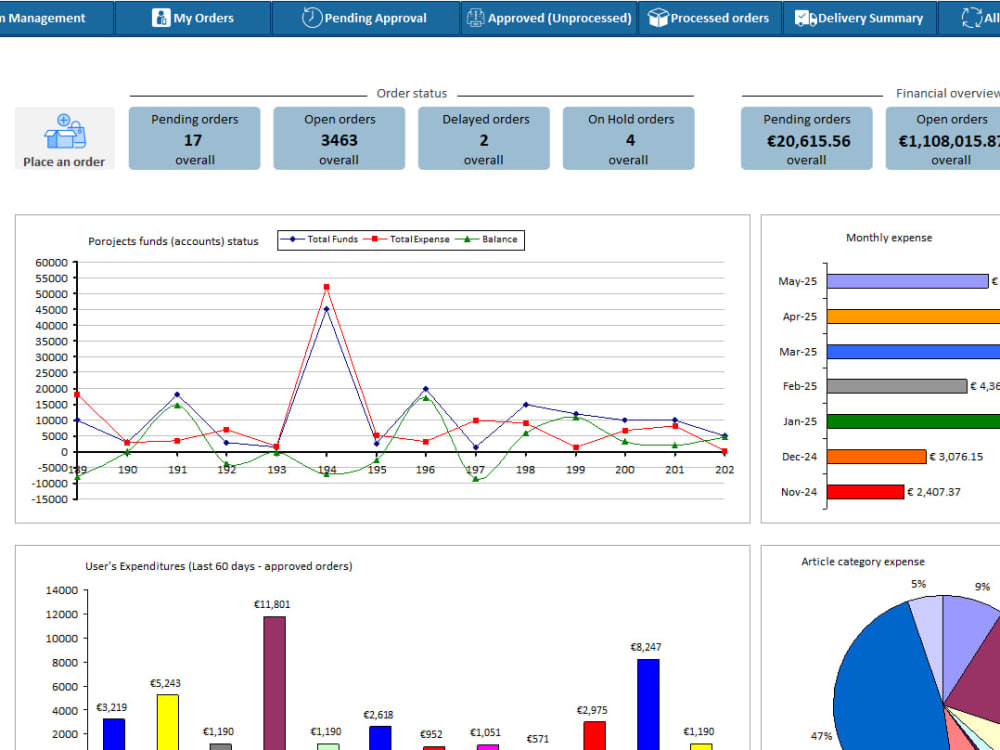The height and width of the screenshot is (750, 1000).
Task: Go to the Processed orders tab
Action: pos(709,18)
